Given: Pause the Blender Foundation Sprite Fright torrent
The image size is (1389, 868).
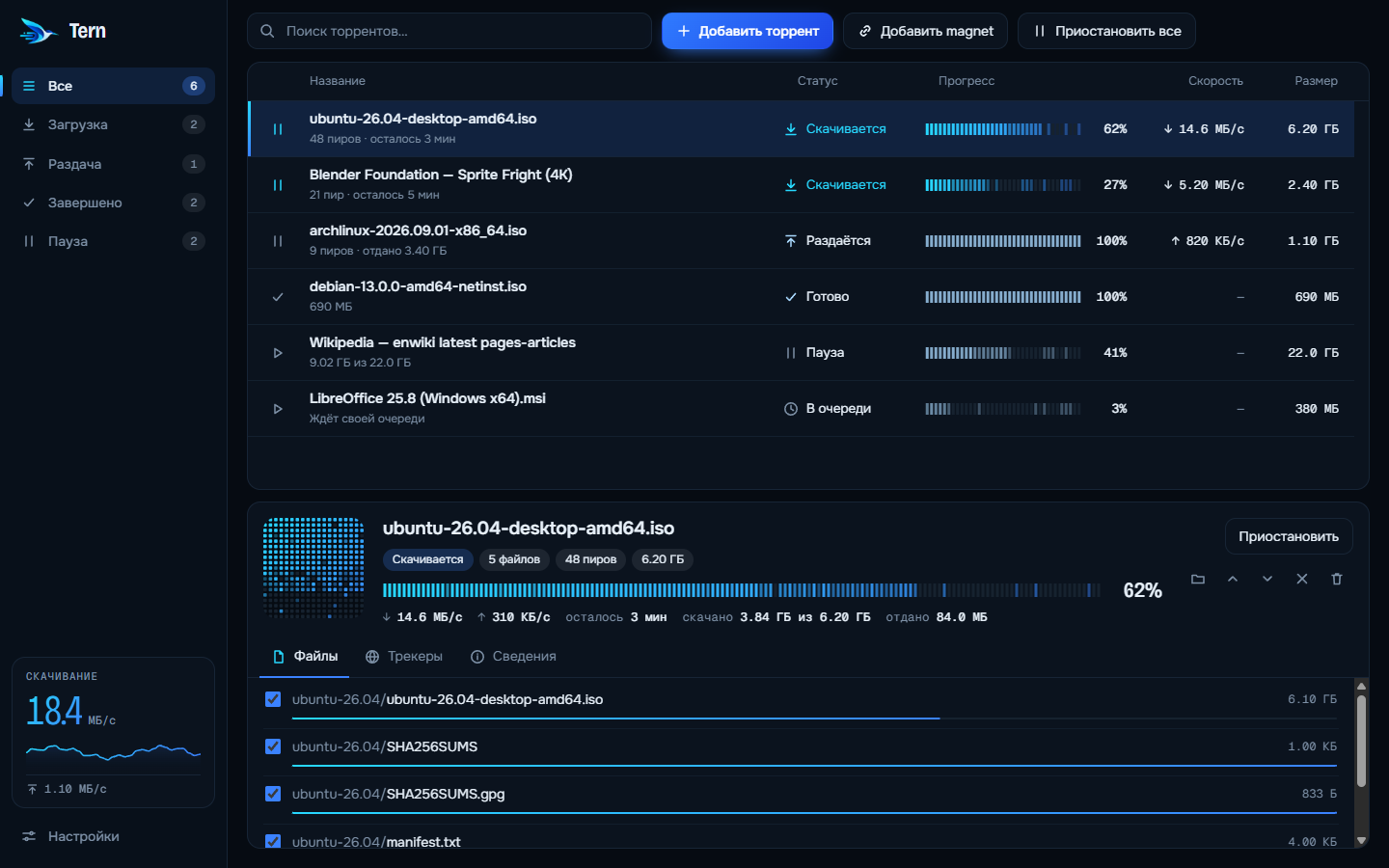Looking at the screenshot, I should point(278,185).
